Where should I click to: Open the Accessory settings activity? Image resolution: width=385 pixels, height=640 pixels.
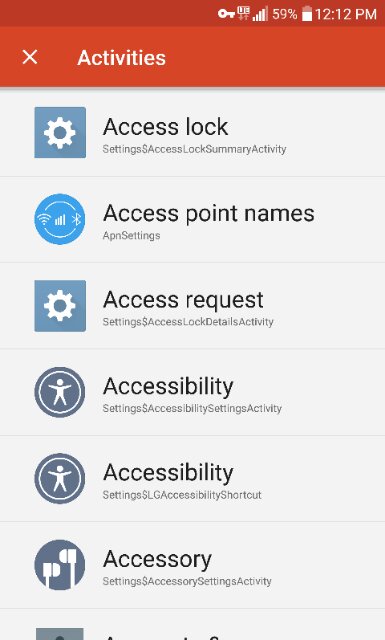[x=192, y=565]
